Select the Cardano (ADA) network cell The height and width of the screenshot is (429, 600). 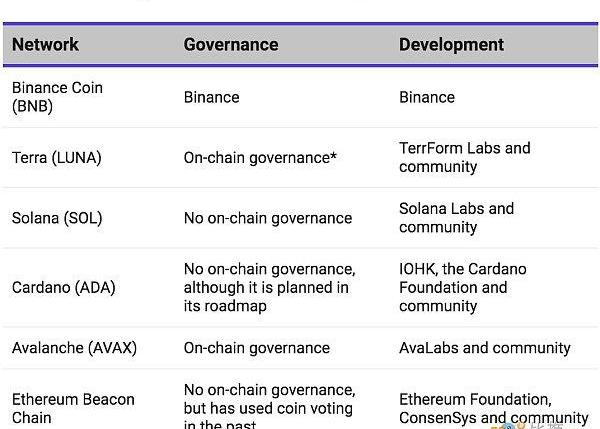pyautogui.click(x=64, y=288)
